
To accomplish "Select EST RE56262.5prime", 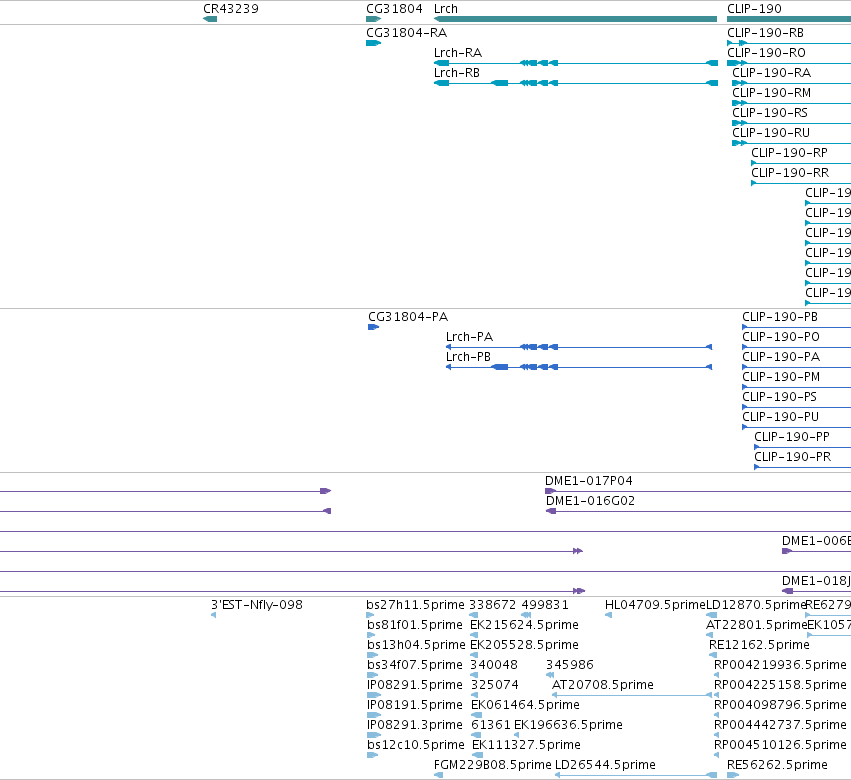I will tap(777, 766).
